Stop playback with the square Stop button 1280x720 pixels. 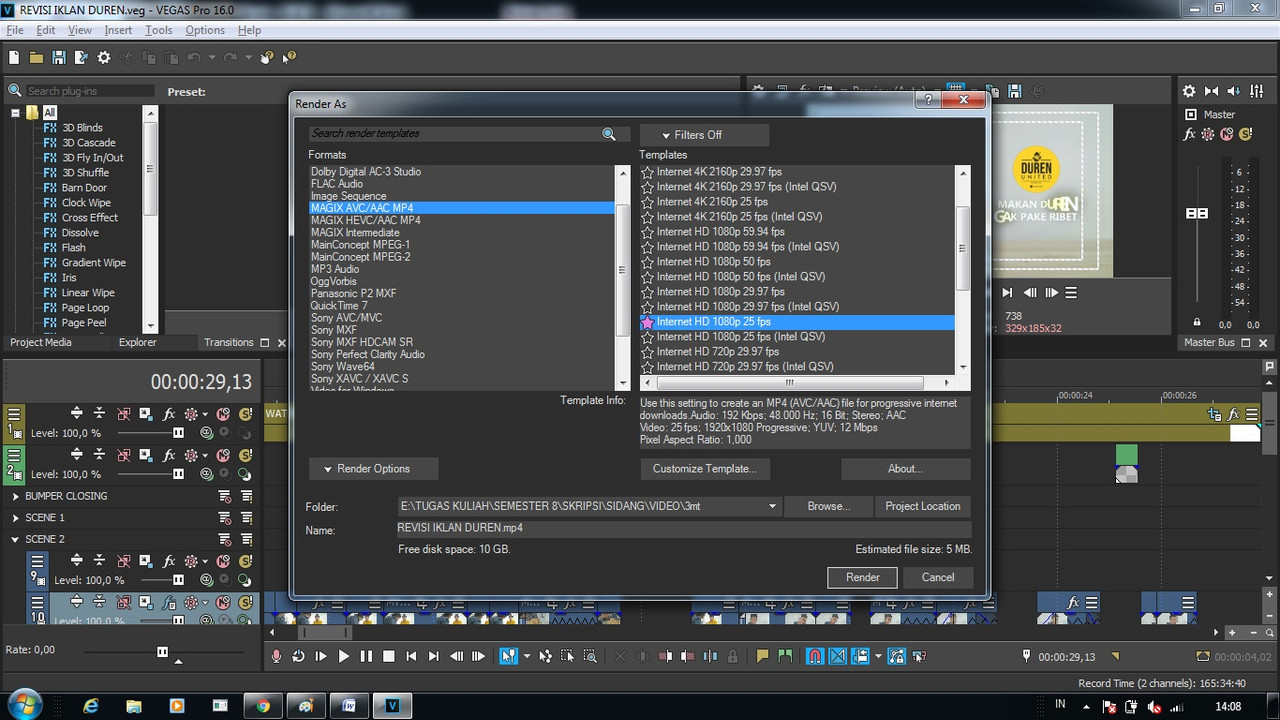[389, 656]
